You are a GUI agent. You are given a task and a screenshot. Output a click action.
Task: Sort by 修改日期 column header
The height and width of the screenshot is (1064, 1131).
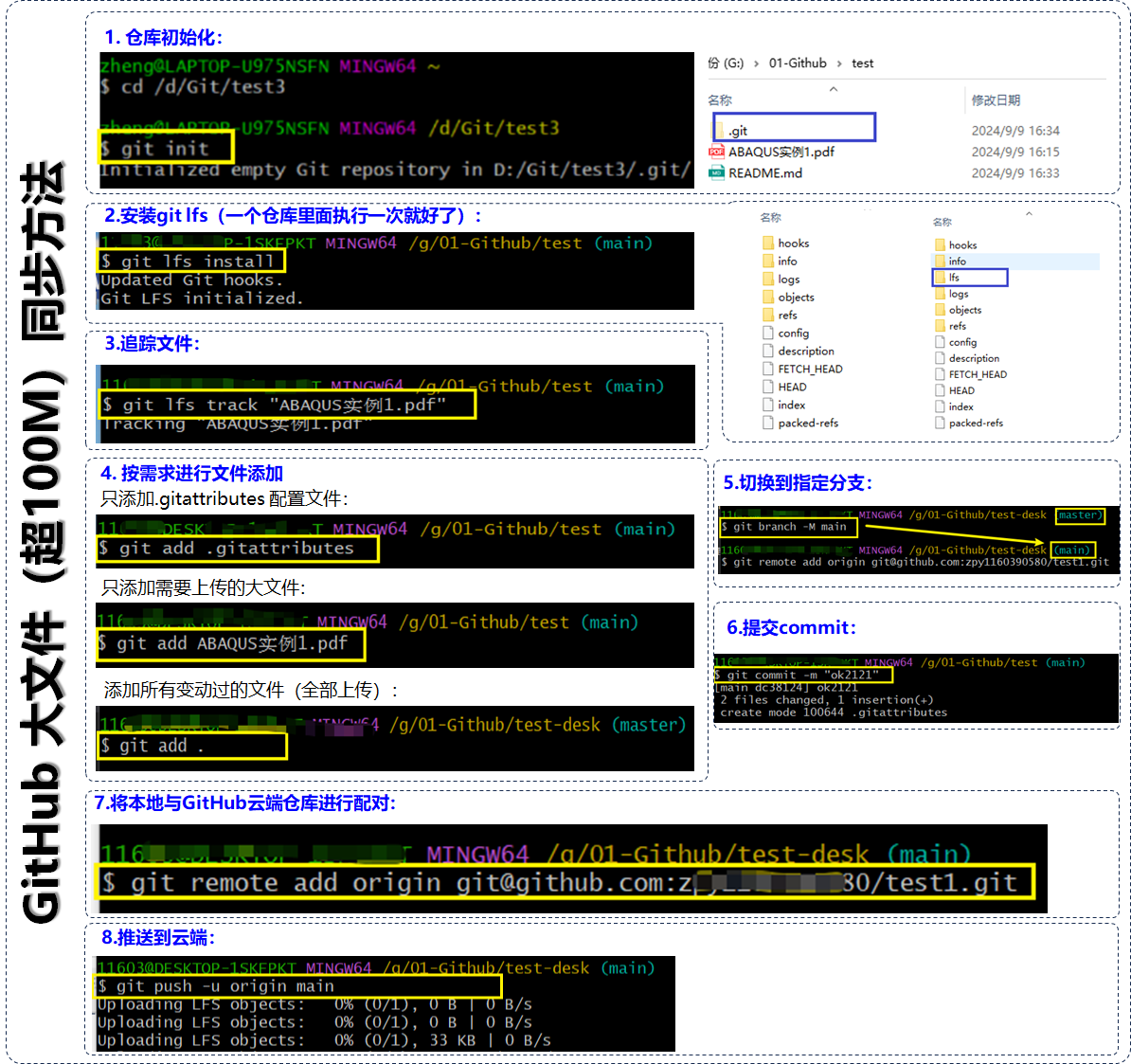[x=996, y=100]
